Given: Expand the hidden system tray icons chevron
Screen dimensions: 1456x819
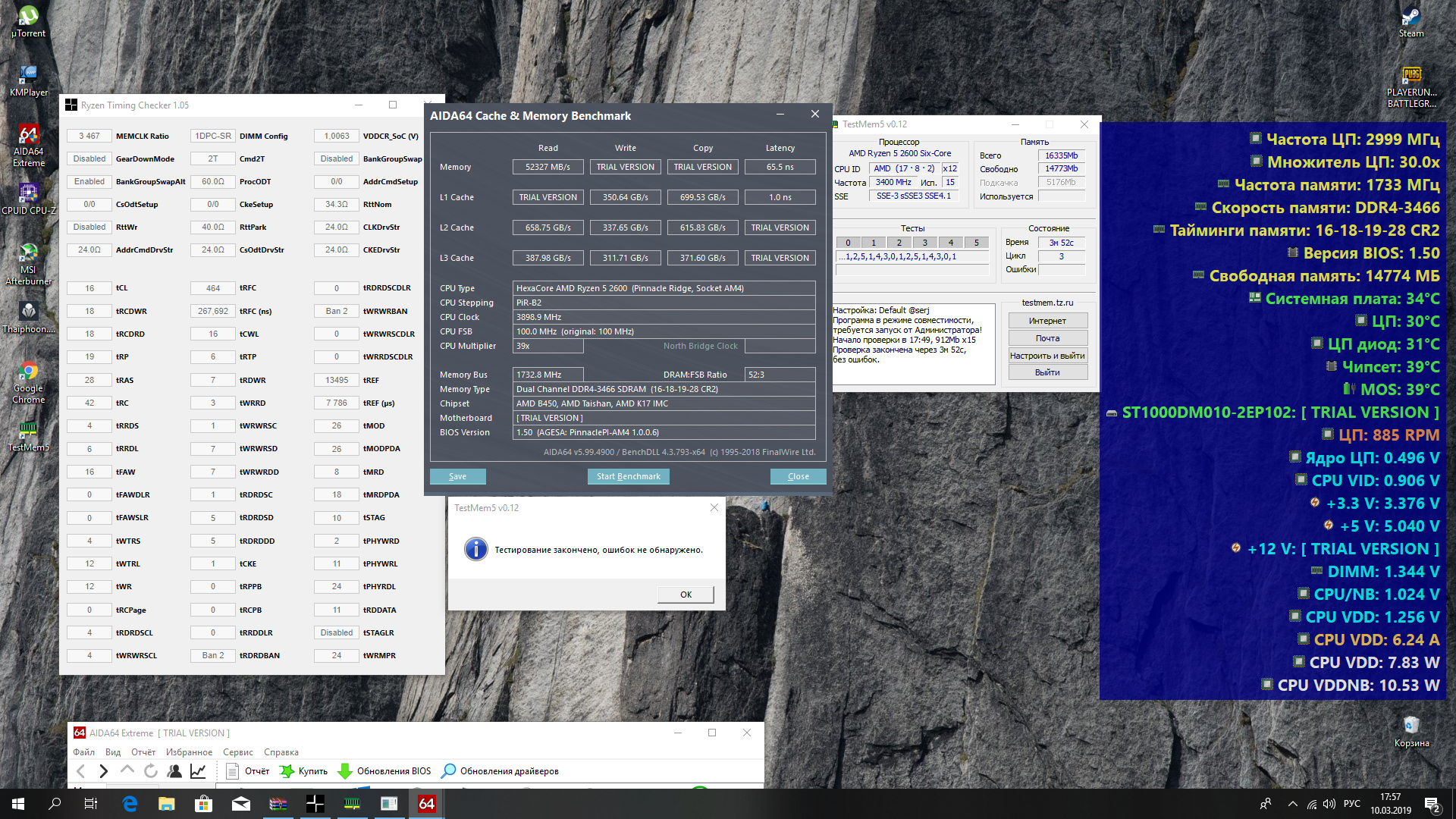Looking at the screenshot, I should (1292, 804).
